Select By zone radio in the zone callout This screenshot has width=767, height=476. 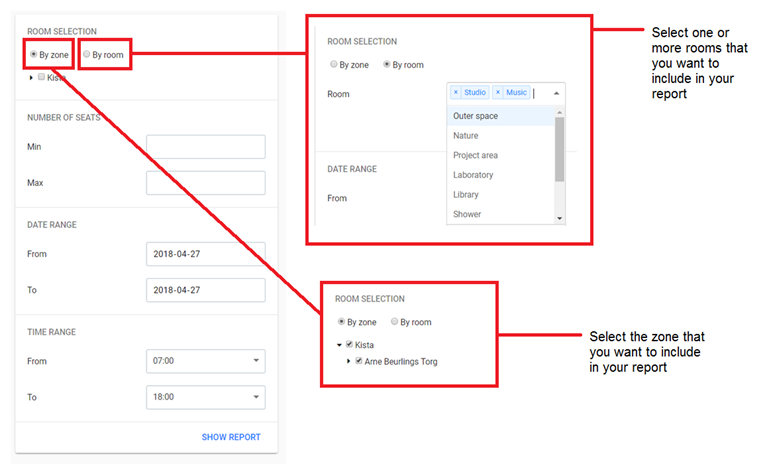pyautogui.click(x=341, y=321)
